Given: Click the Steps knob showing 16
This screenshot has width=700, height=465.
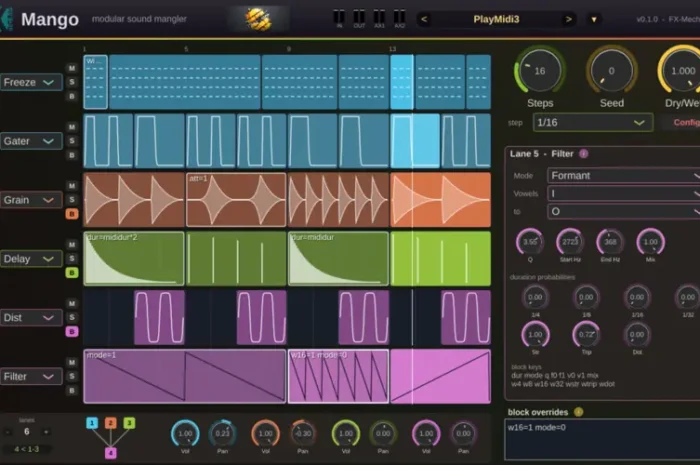Looking at the screenshot, I should coord(540,71).
